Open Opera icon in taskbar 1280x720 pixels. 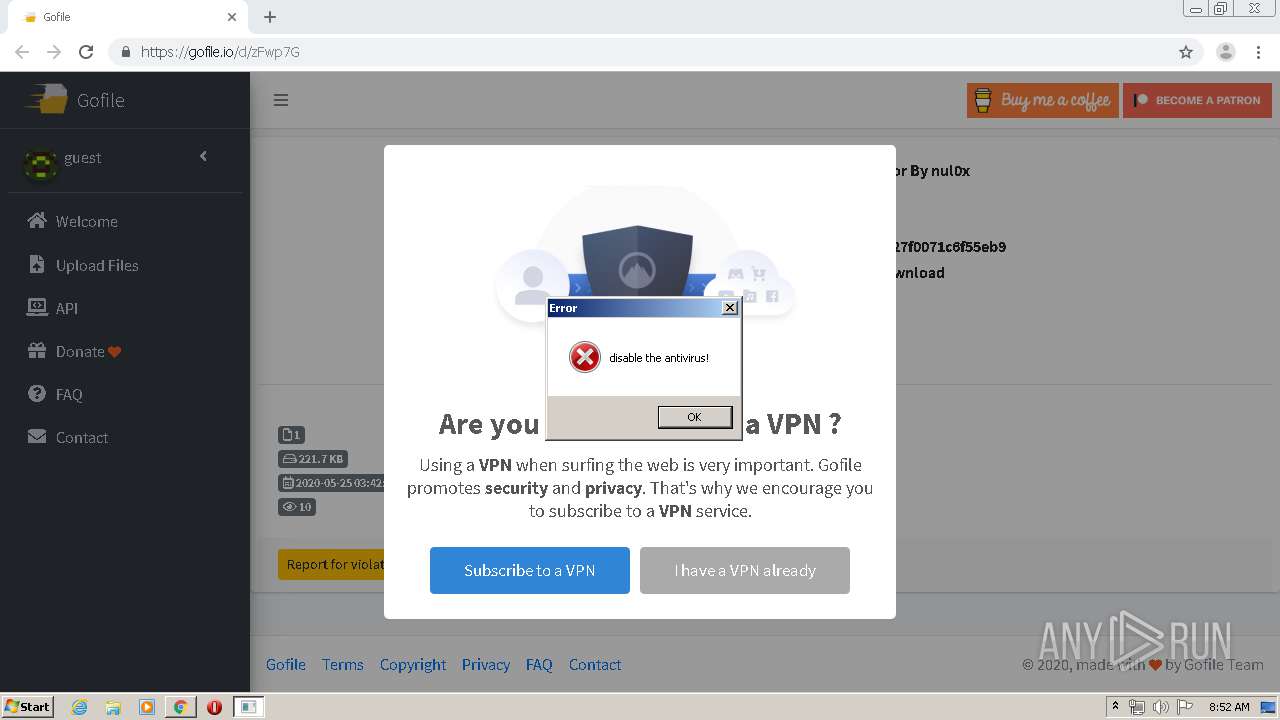tap(214, 707)
